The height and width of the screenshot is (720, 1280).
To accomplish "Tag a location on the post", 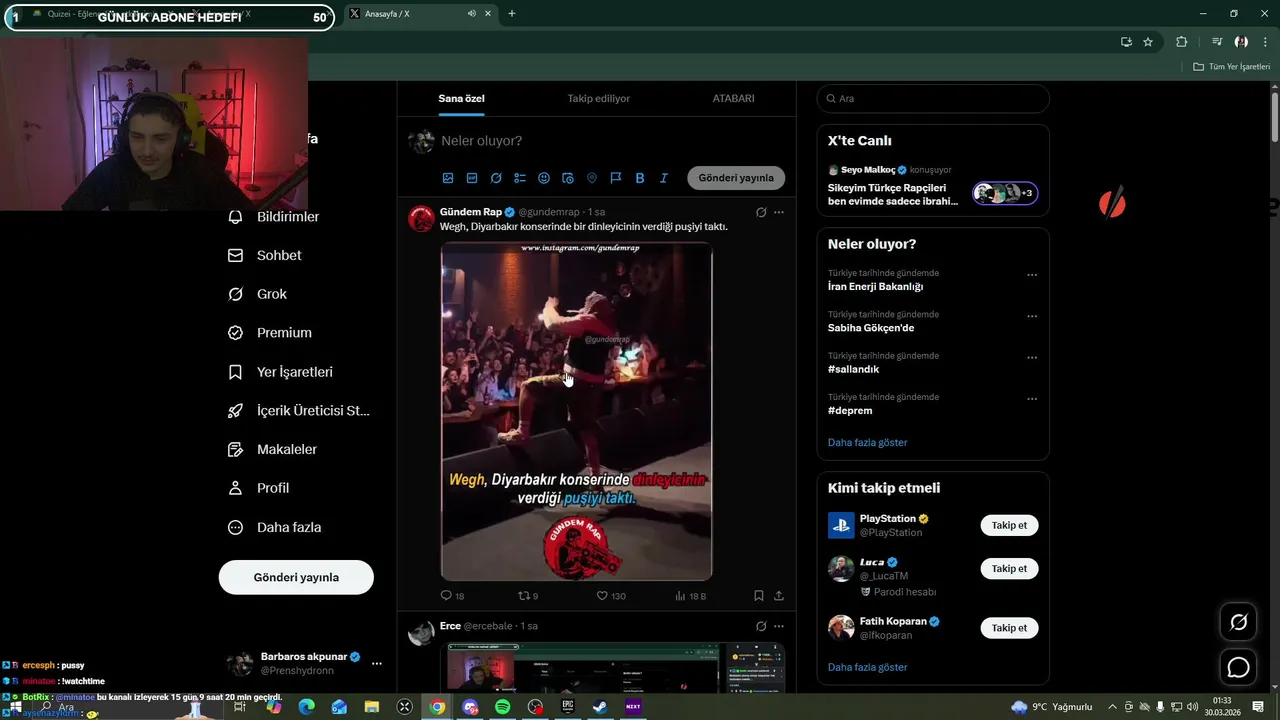I will (592, 178).
